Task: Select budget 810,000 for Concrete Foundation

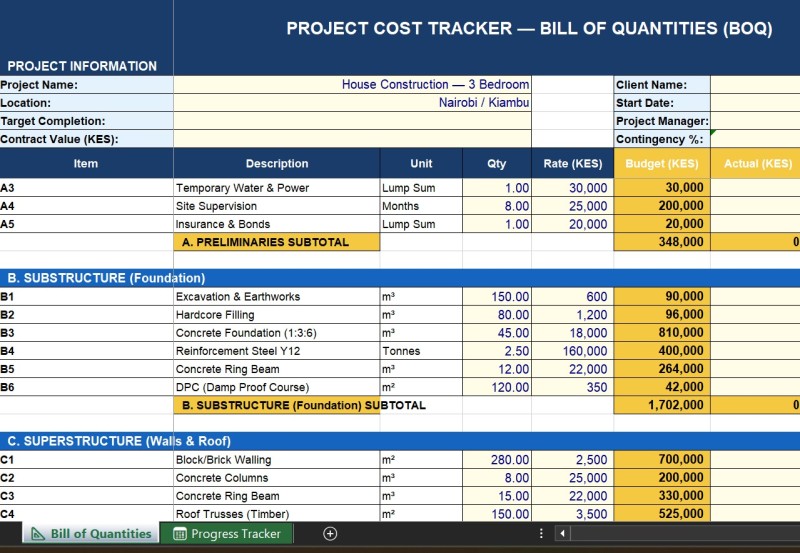Action: point(662,333)
